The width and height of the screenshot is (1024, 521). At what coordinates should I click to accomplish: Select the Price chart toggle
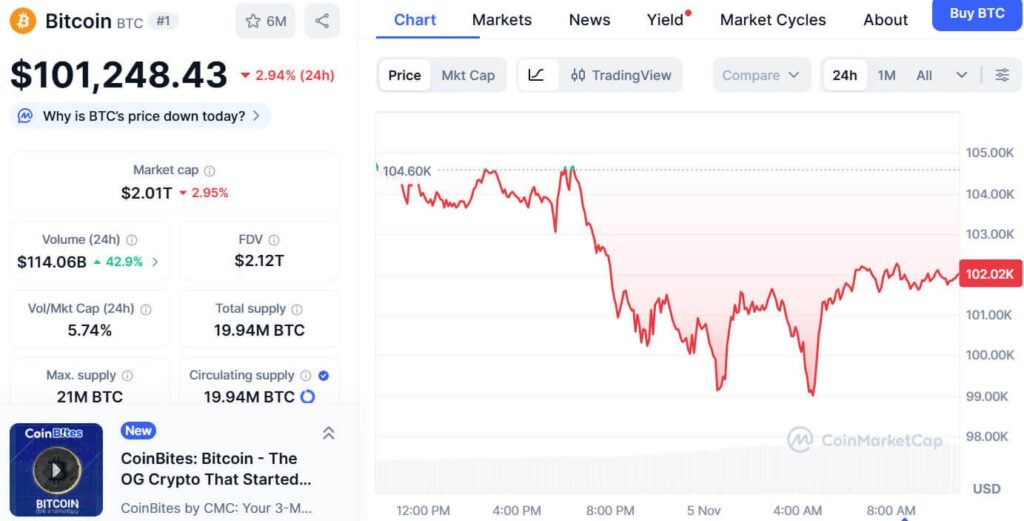404,75
